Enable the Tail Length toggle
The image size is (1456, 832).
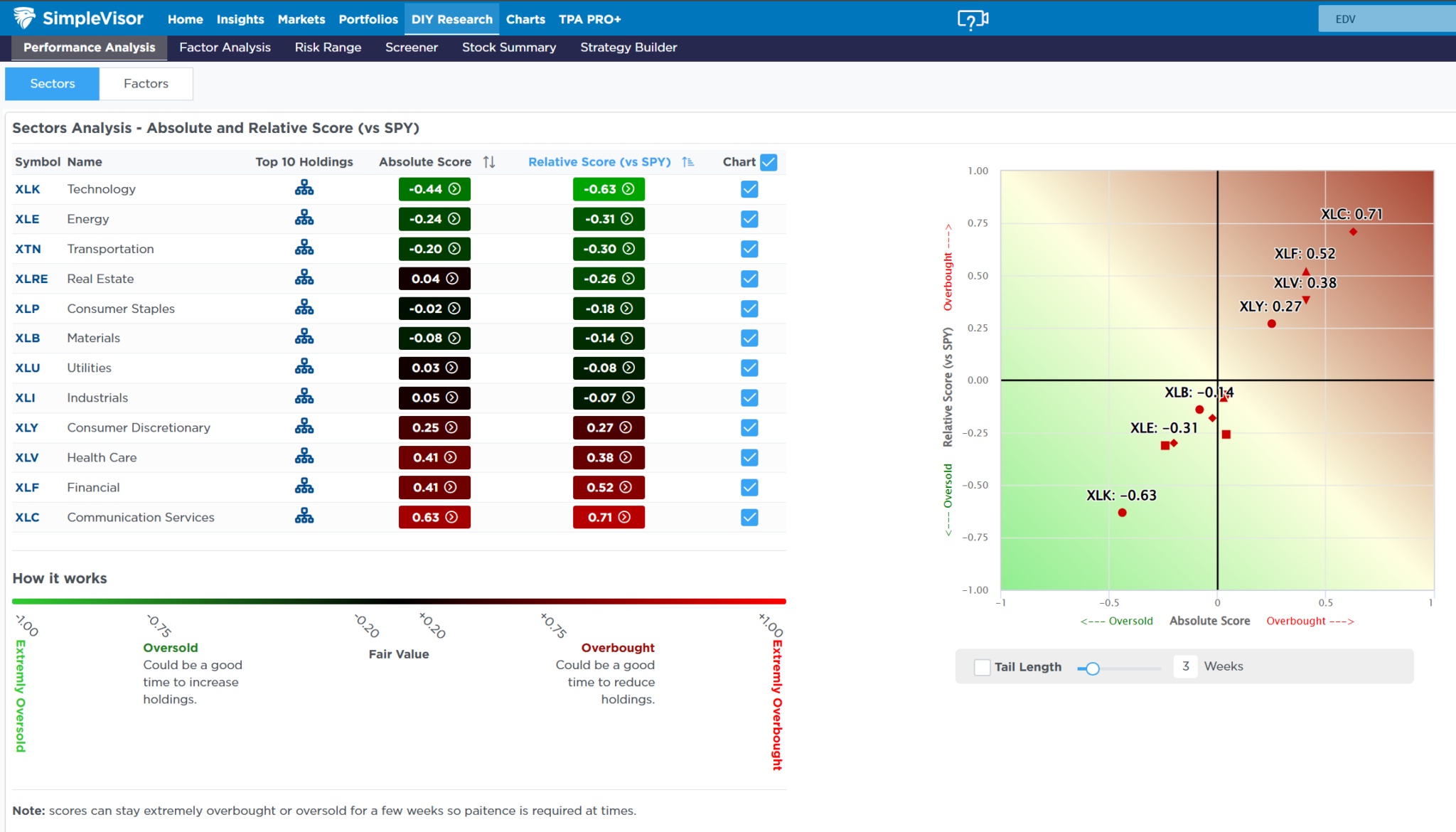(981, 666)
